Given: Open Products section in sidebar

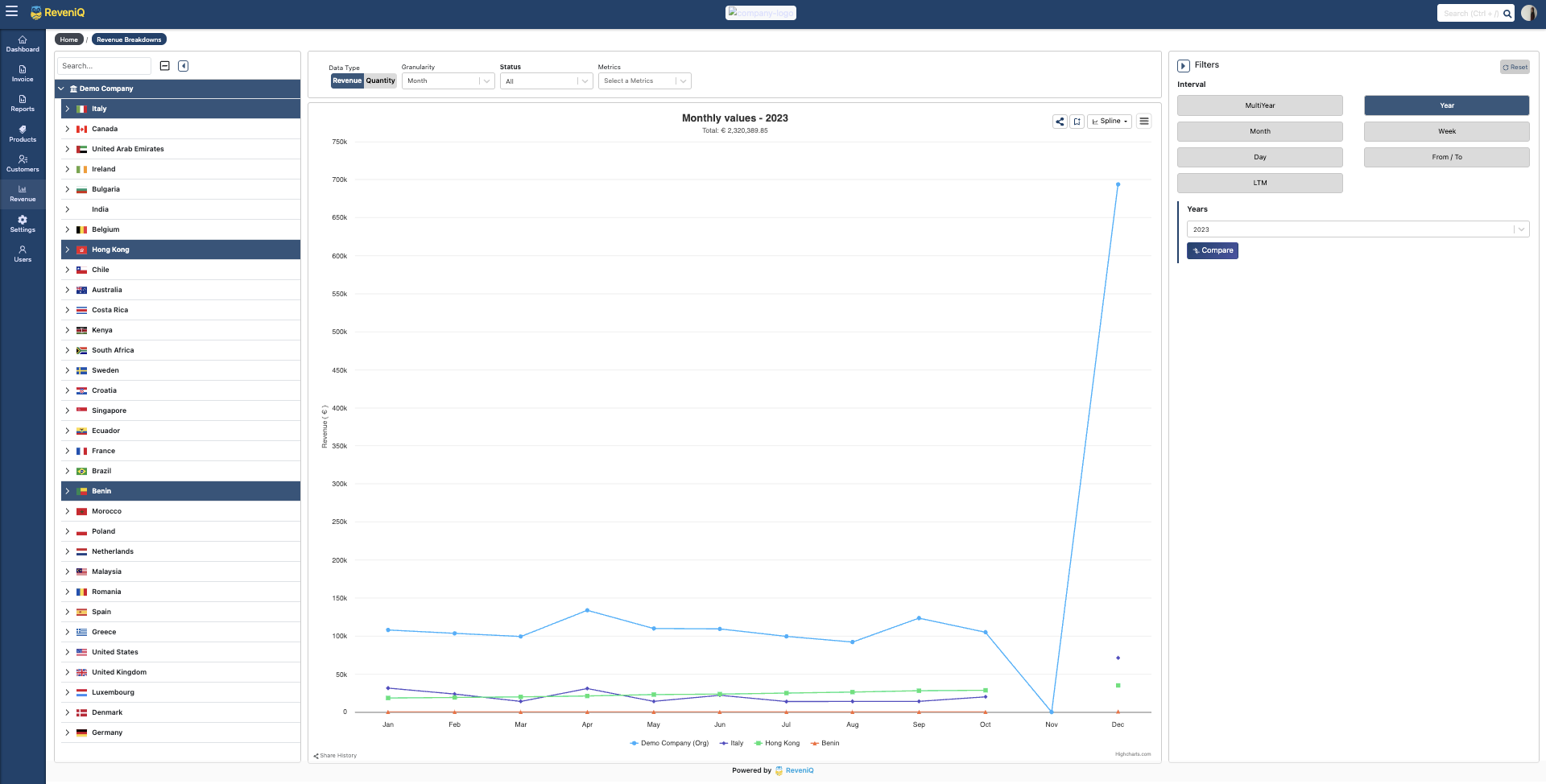Looking at the screenshot, I should pyautogui.click(x=23, y=134).
